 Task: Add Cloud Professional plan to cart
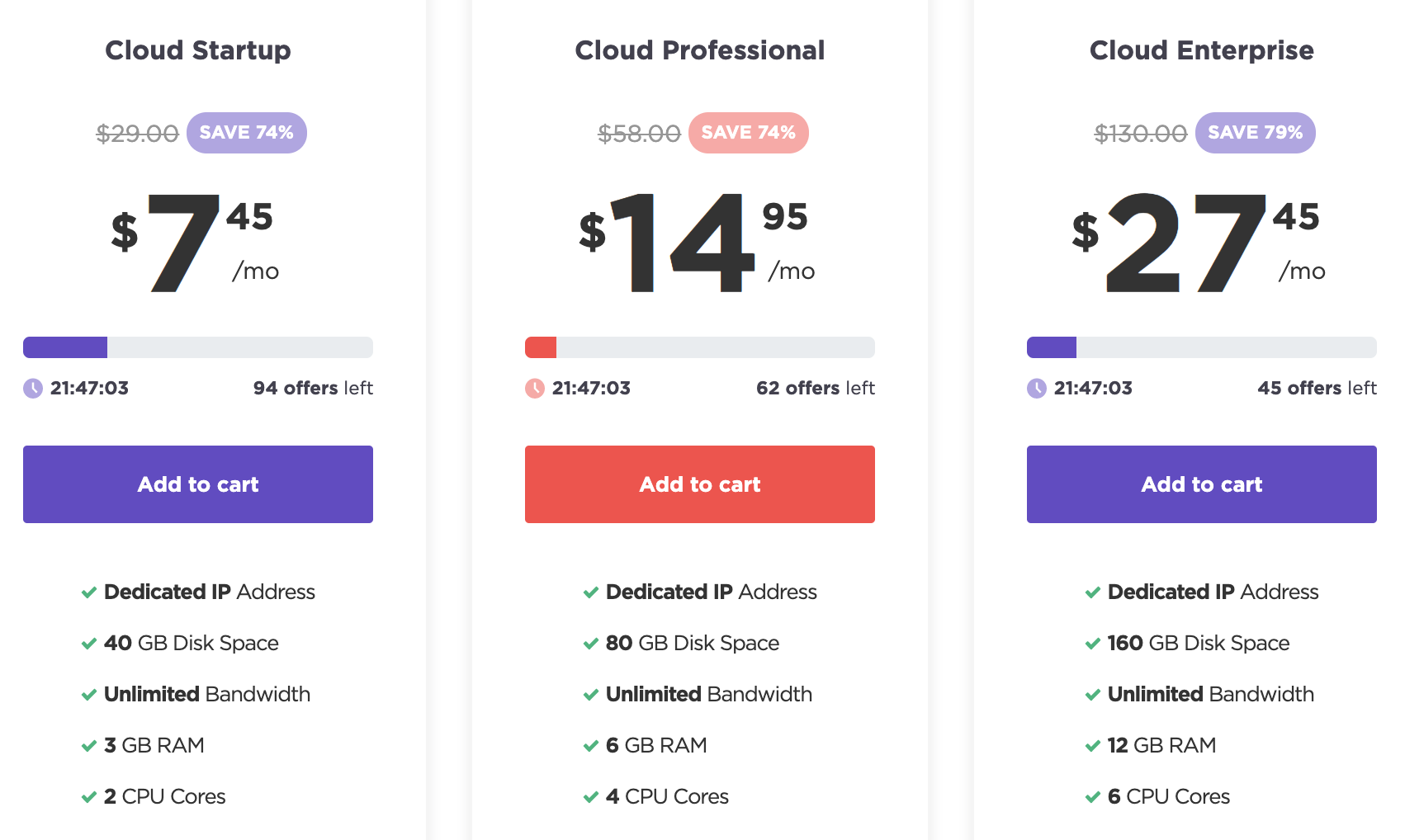(700, 484)
